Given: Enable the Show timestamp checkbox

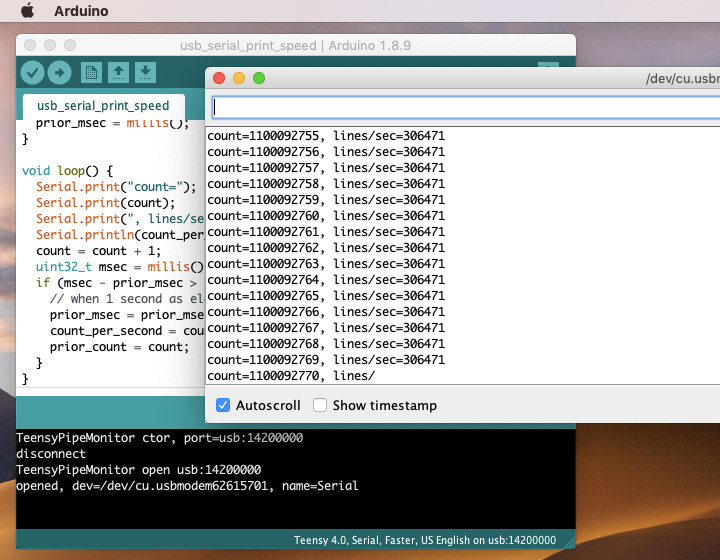Looking at the screenshot, I should click(x=320, y=405).
